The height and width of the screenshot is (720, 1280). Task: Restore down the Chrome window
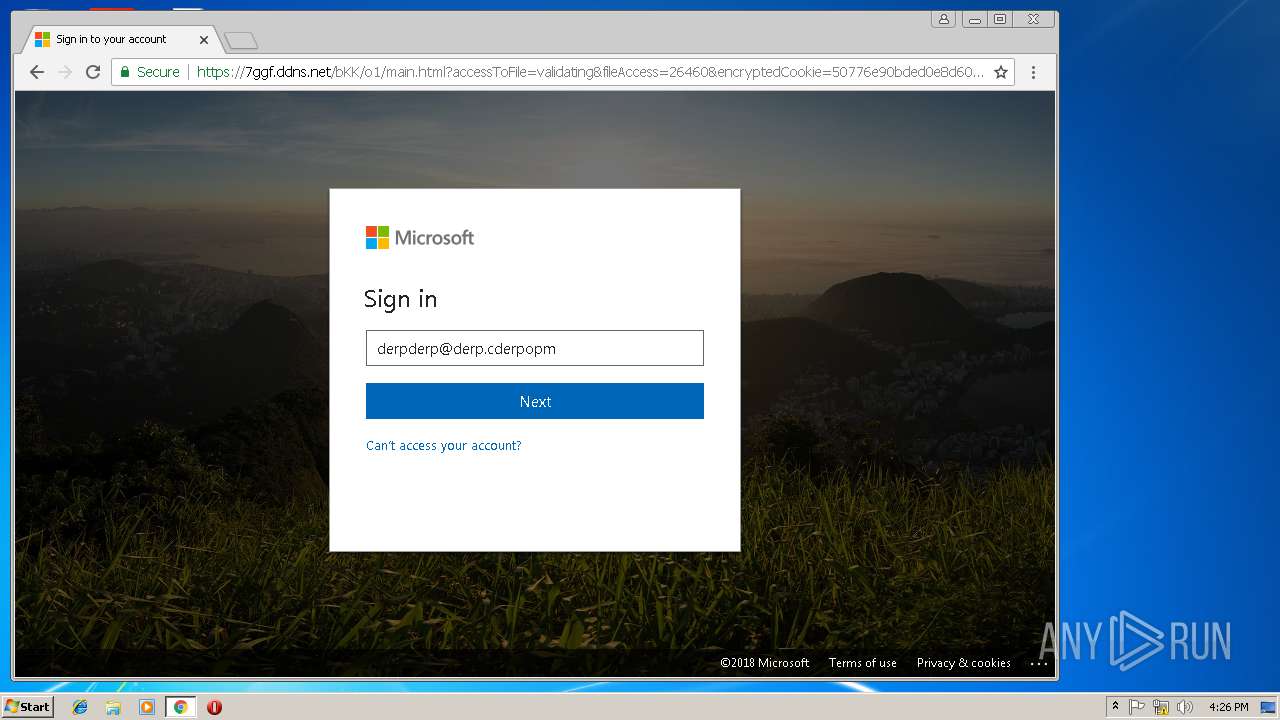click(1000, 19)
